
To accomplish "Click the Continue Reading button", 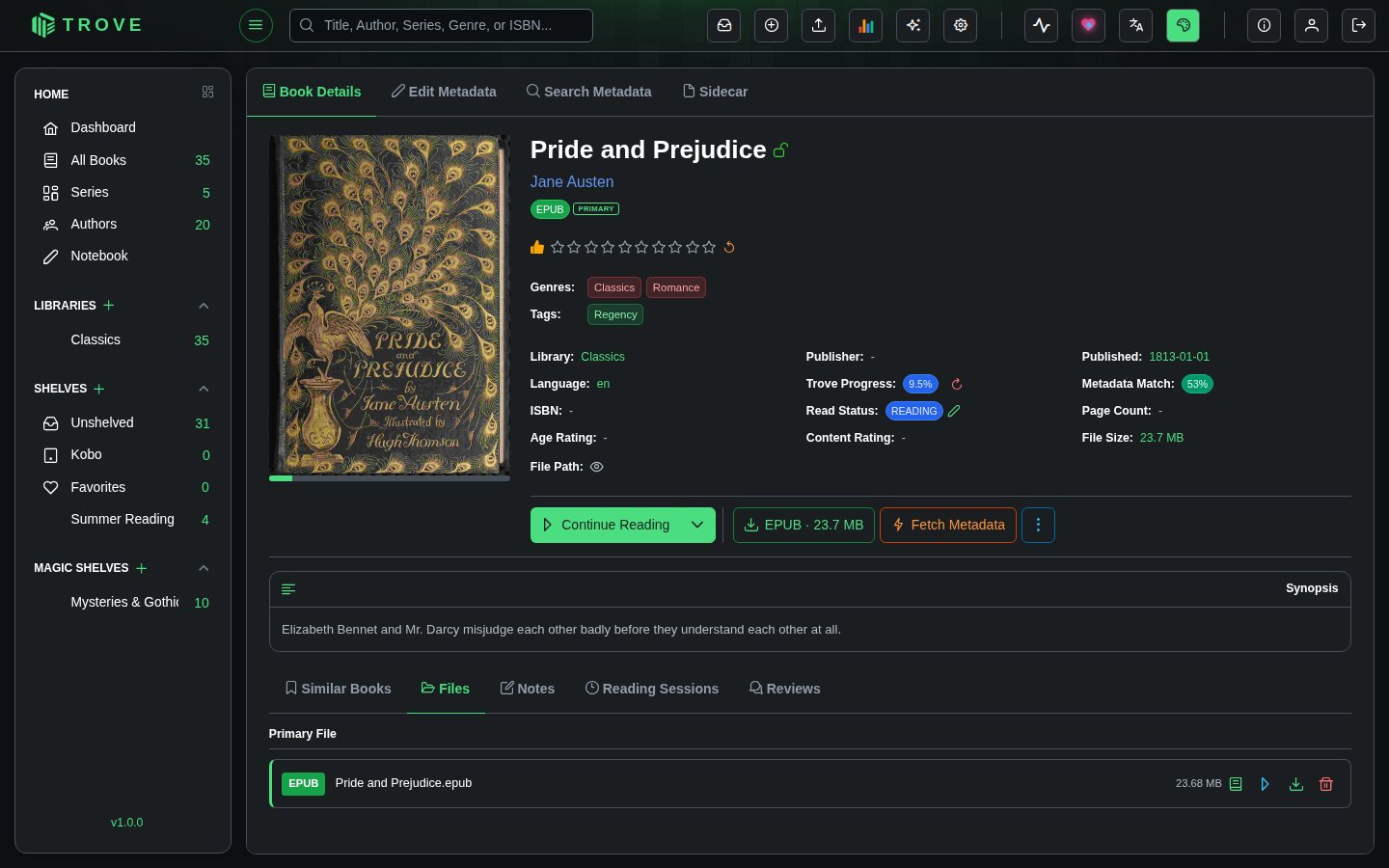I will (606, 525).
